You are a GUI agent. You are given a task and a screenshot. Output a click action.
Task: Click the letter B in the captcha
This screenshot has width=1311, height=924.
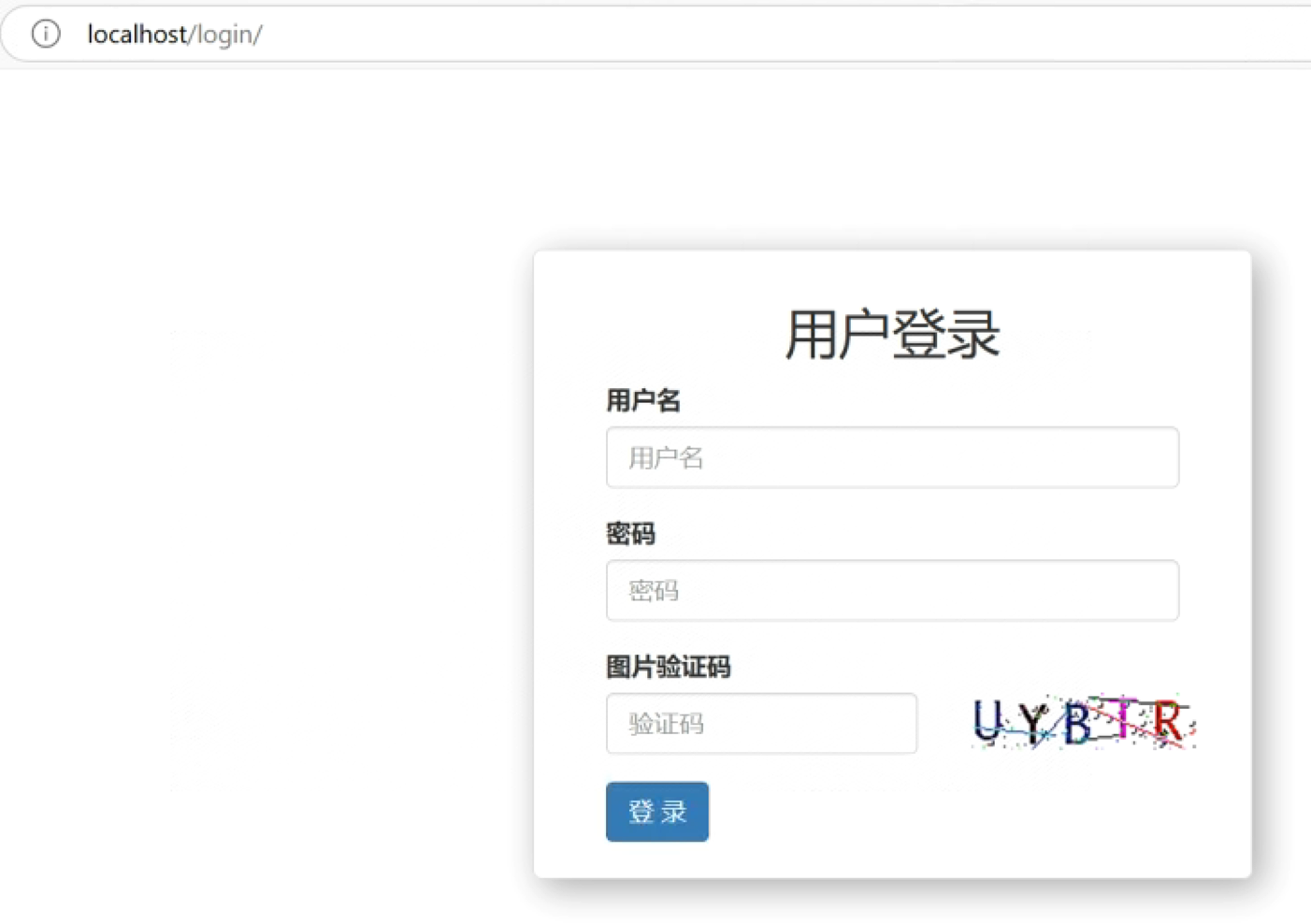[1078, 723]
